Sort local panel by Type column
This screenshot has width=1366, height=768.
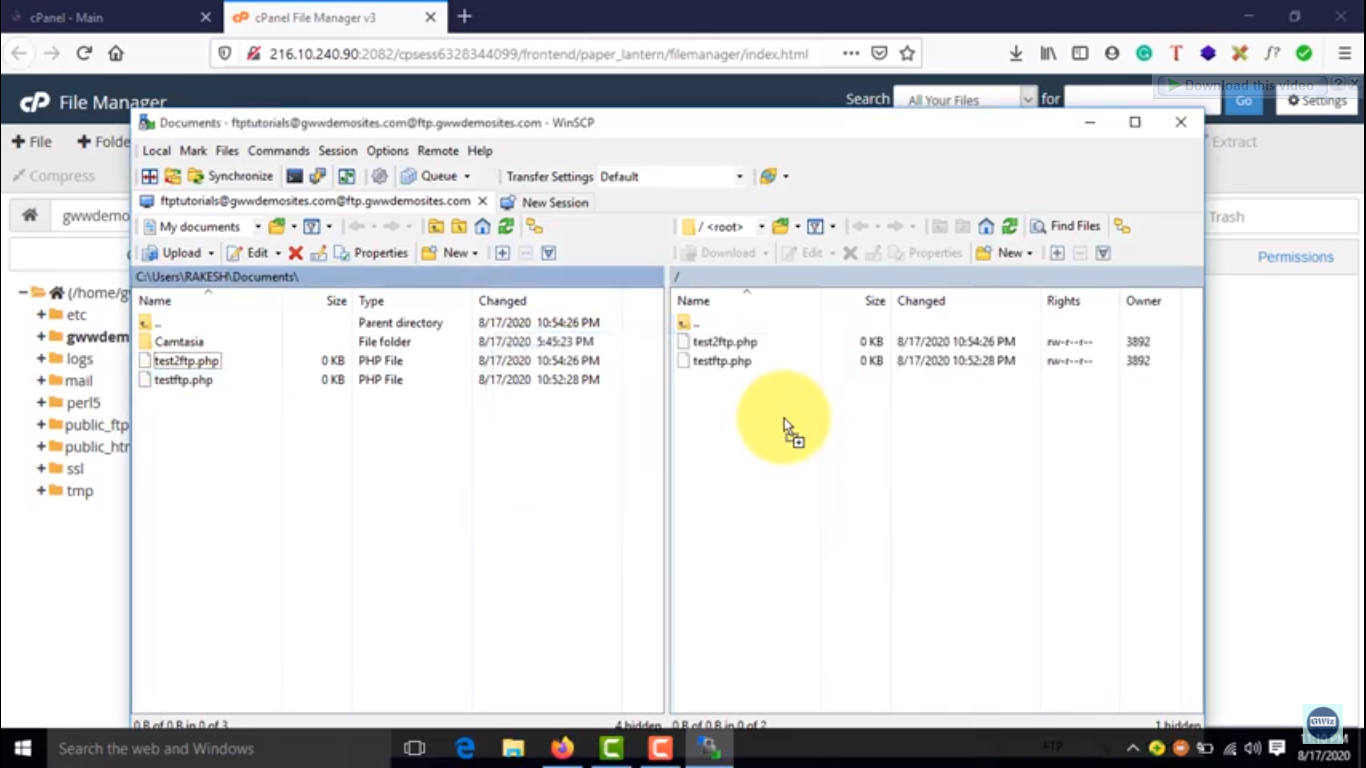tap(412, 301)
